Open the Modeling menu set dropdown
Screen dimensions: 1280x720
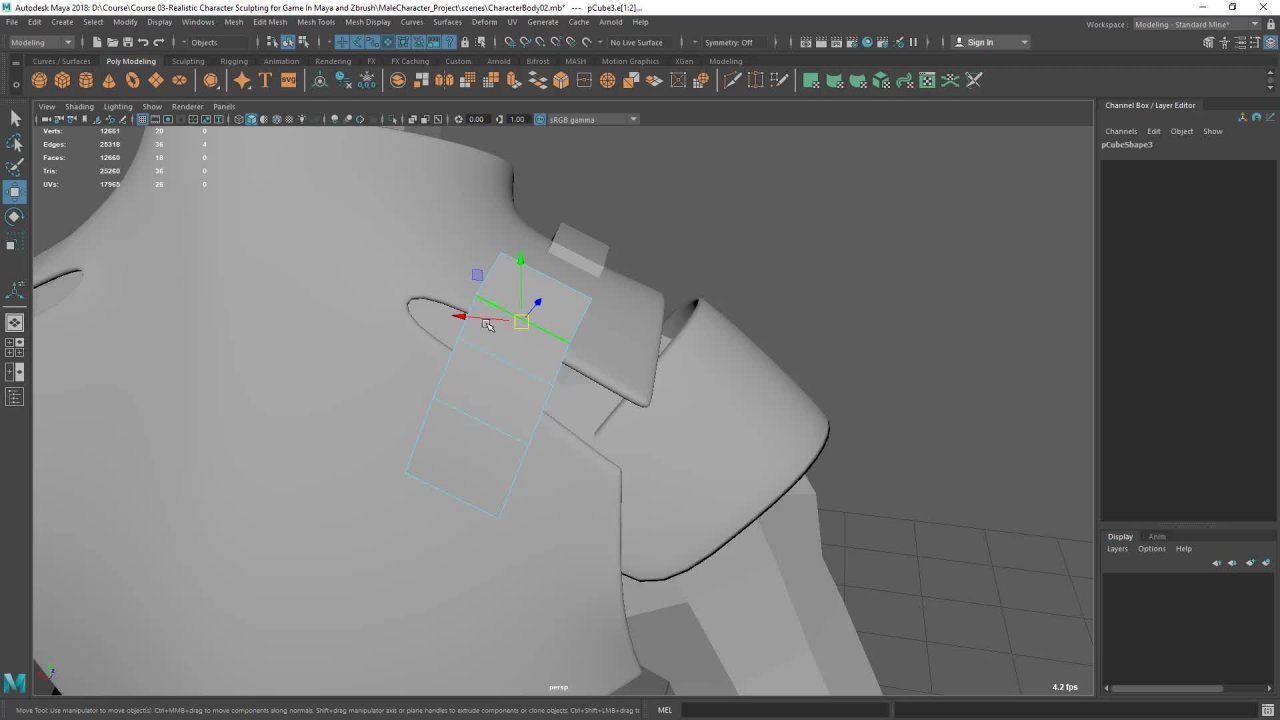click(40, 42)
